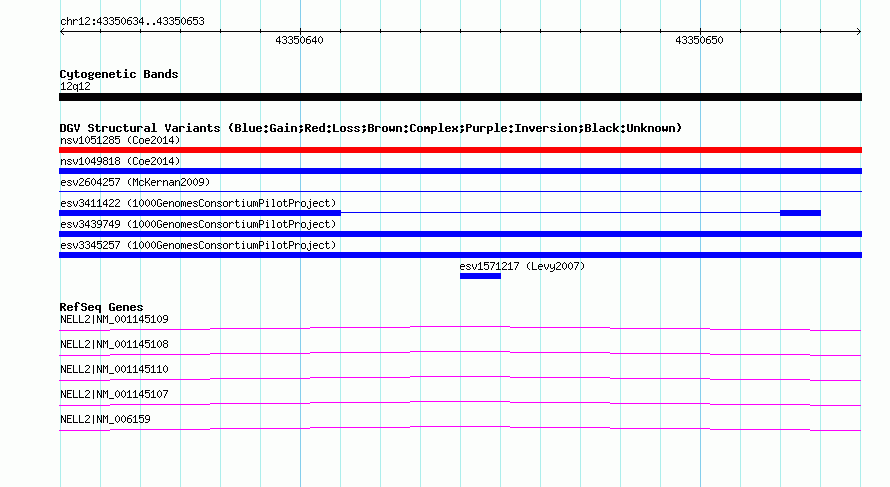Open variant esv1571217 (Levy2007) label
Image resolution: width=890 pixels, height=487 pixels.
coord(522,266)
